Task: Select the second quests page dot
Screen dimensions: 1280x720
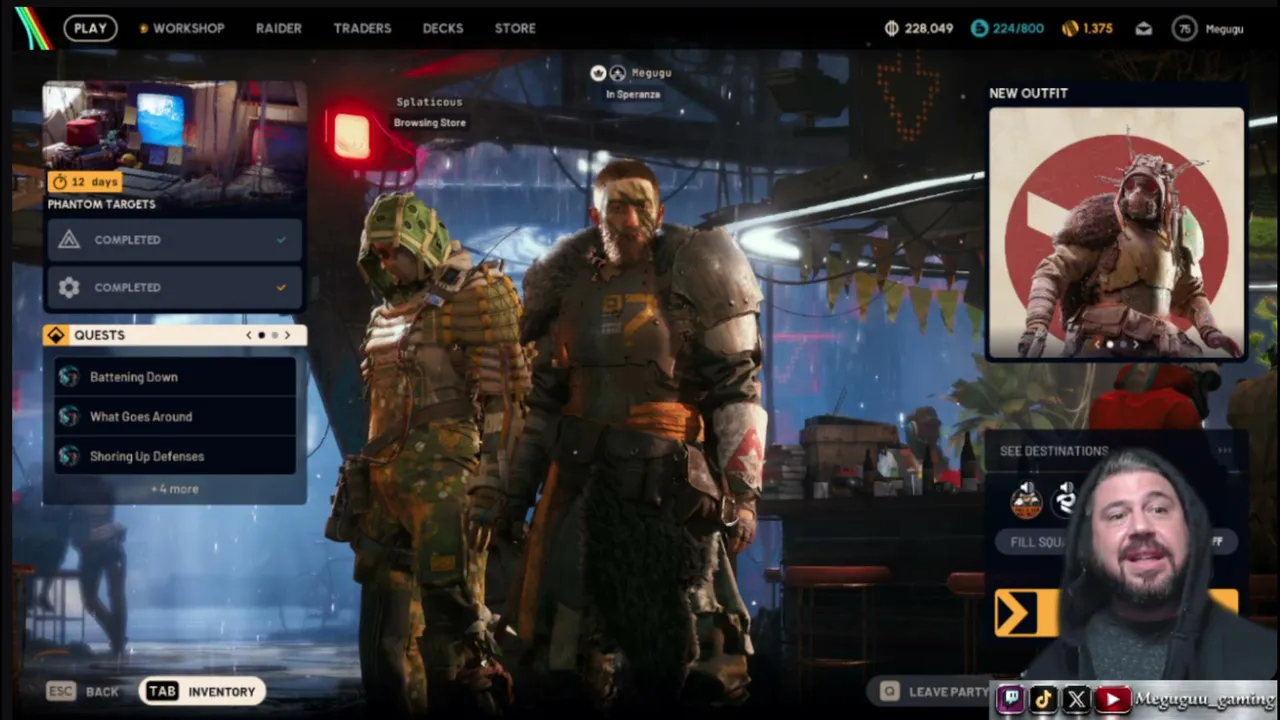Action: [275, 335]
